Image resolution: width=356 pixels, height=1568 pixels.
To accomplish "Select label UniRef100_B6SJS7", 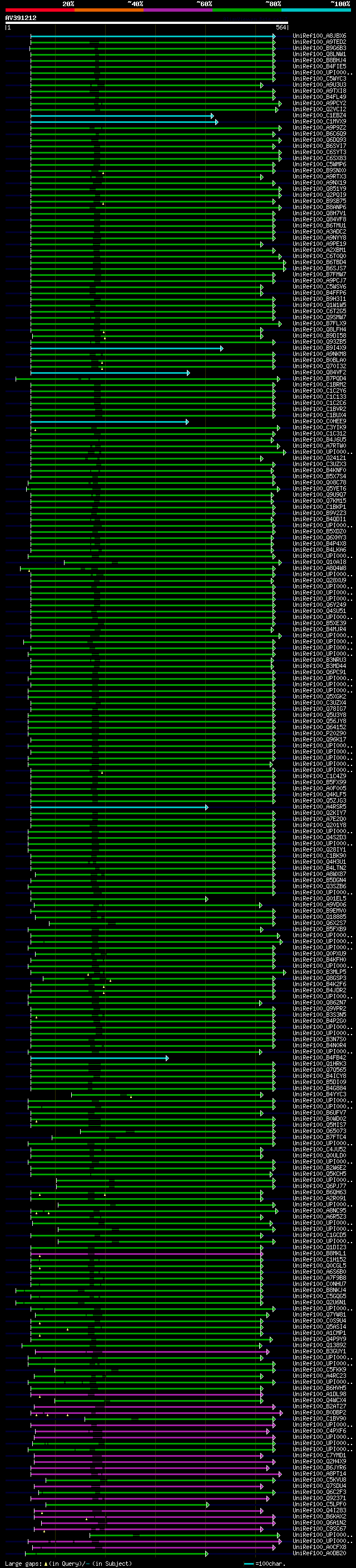I will click(x=319, y=269).
